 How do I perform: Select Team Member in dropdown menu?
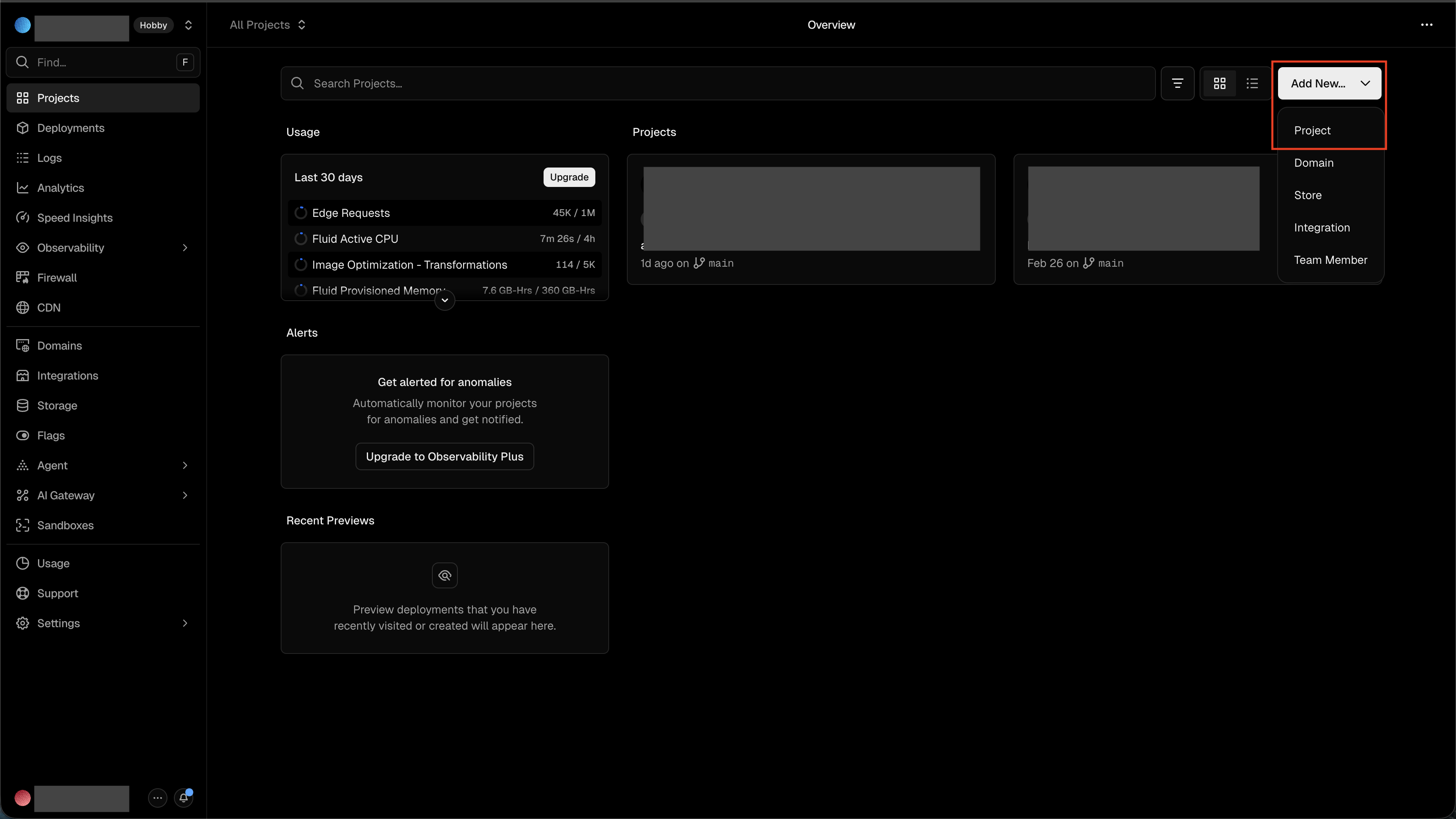1330,260
